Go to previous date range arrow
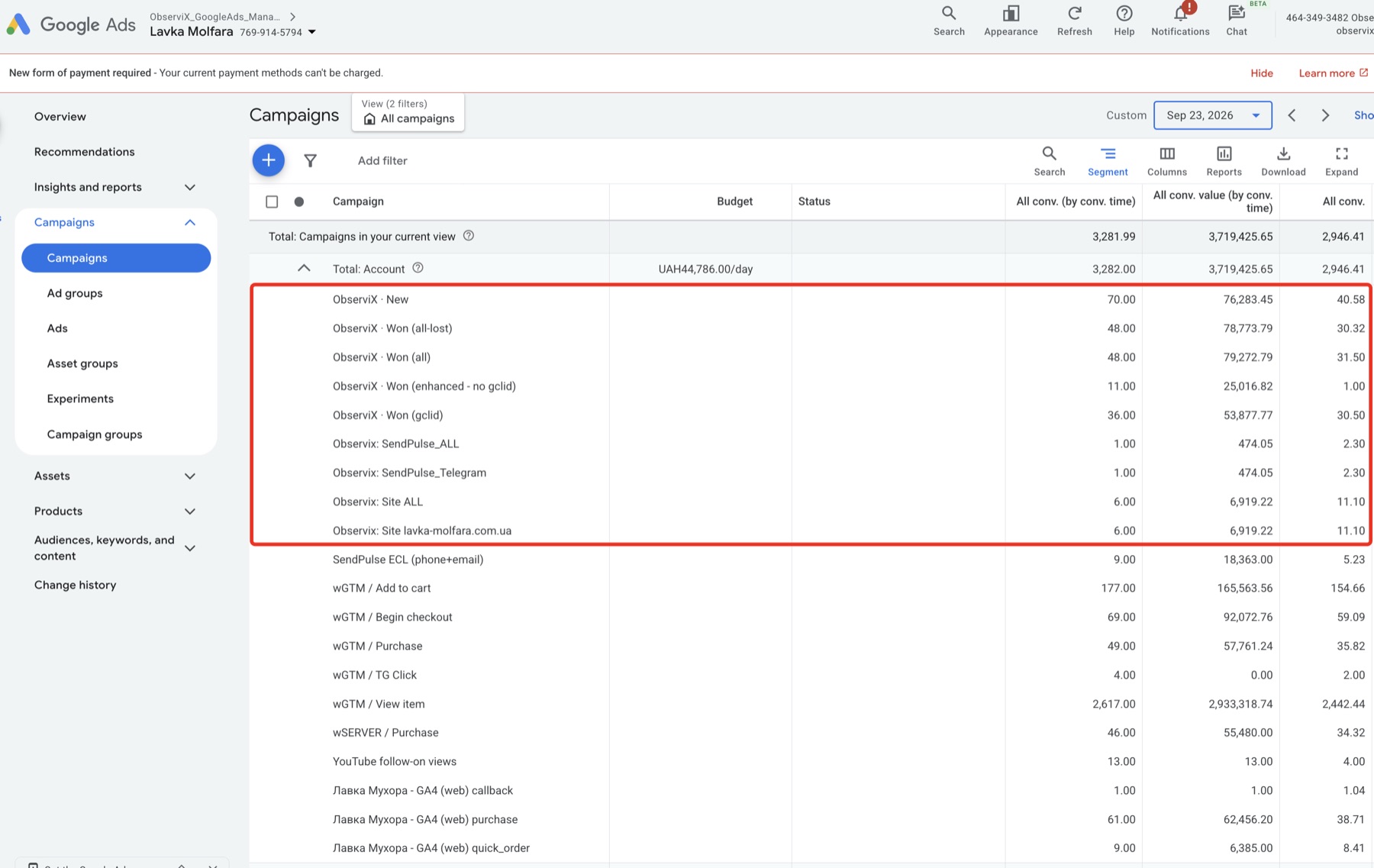 tap(1292, 115)
